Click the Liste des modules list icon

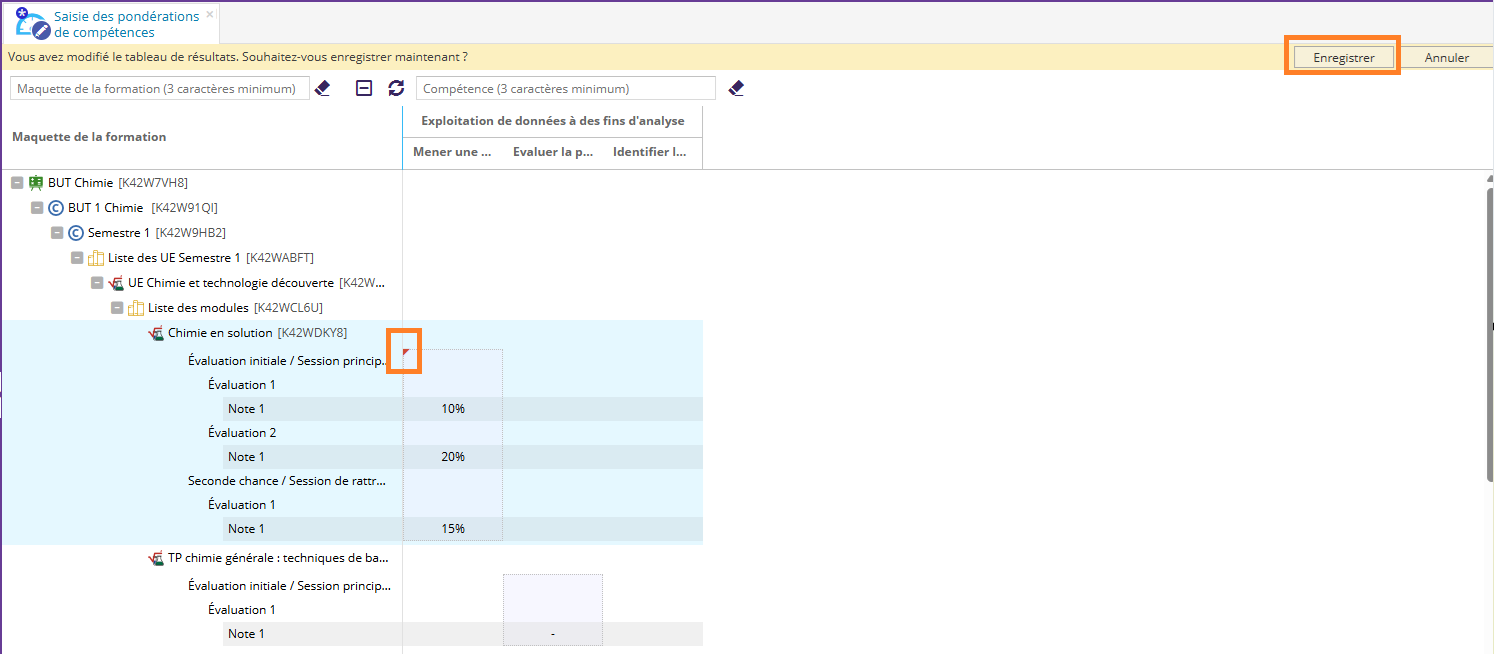(x=136, y=308)
